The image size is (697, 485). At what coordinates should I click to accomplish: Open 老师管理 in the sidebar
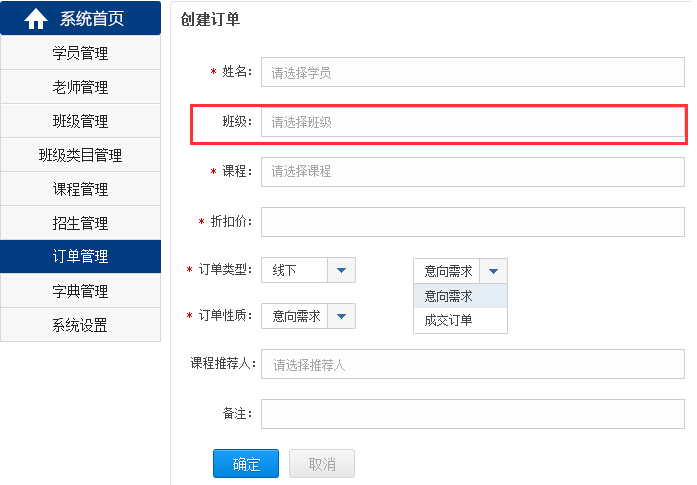pos(80,88)
